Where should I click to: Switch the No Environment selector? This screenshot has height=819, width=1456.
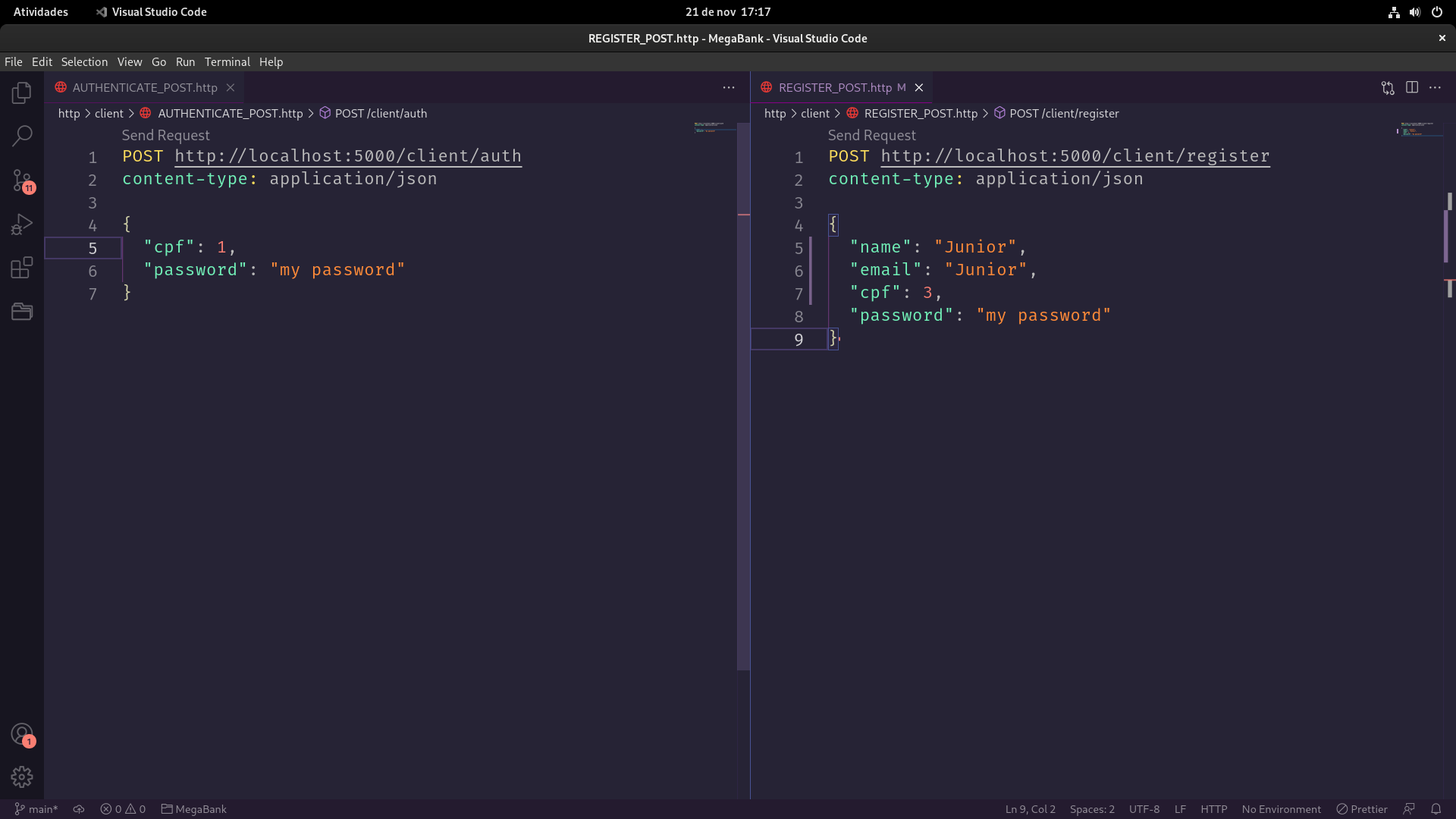click(1281, 809)
